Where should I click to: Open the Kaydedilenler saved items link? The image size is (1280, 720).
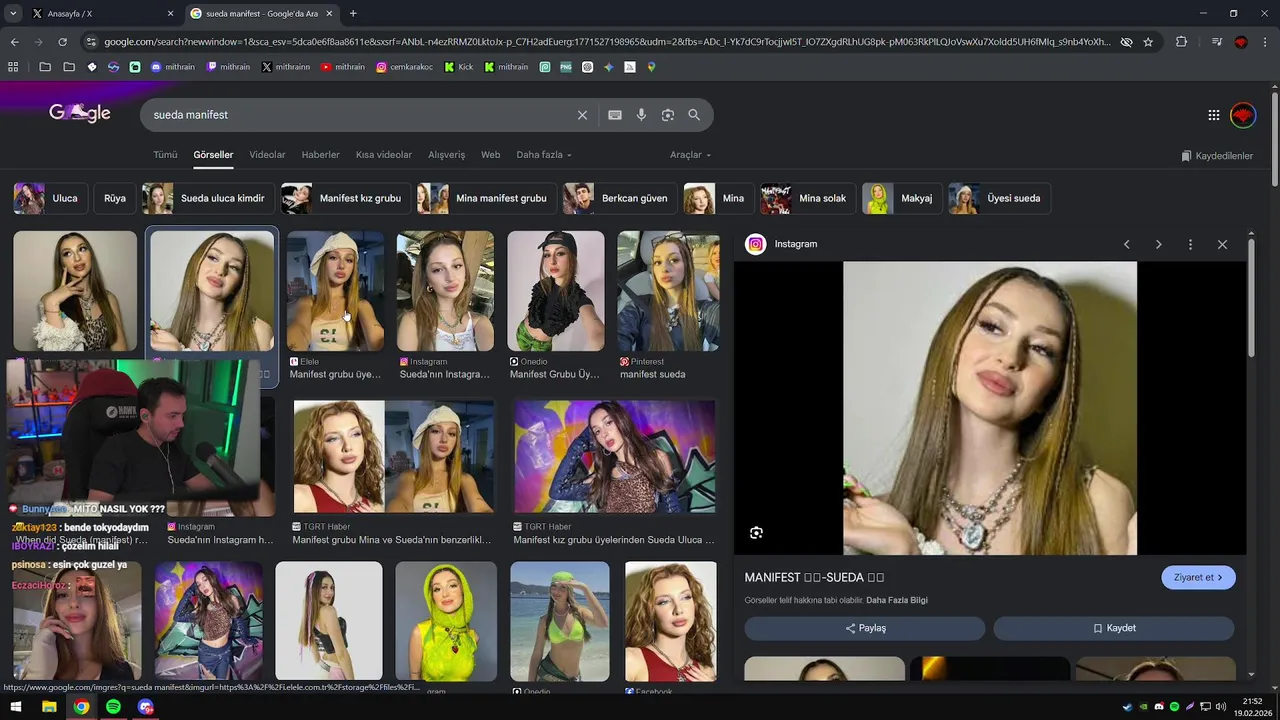[x=1217, y=156]
